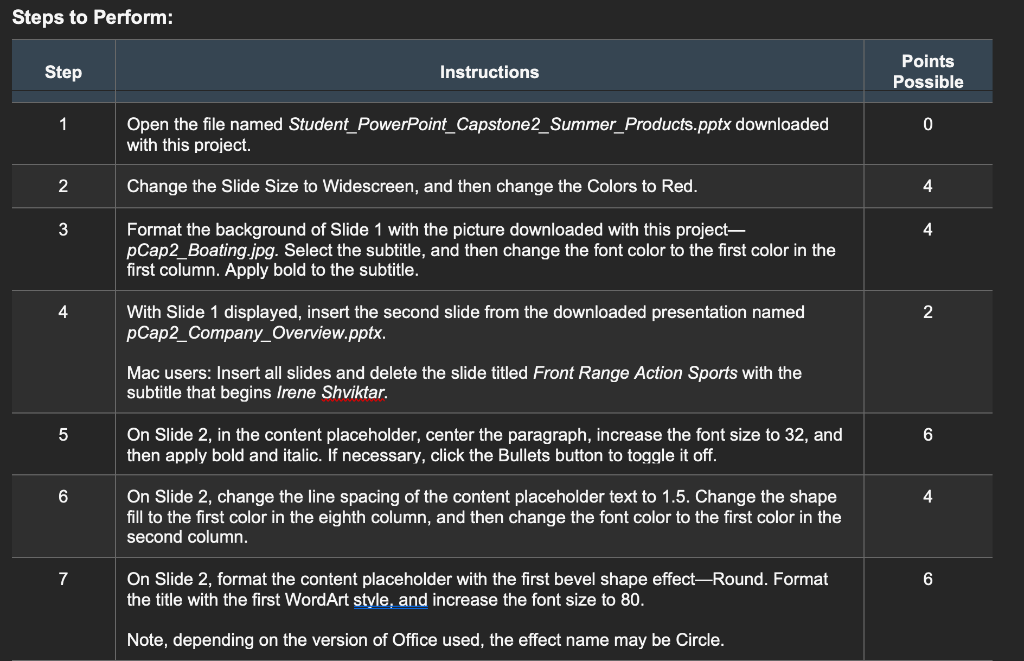1024x661 pixels.
Task: Click the "Step" column header
Action: pos(63,72)
